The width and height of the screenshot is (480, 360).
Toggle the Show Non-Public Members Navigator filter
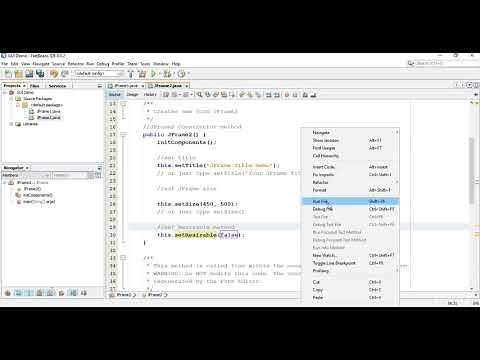point(40,293)
